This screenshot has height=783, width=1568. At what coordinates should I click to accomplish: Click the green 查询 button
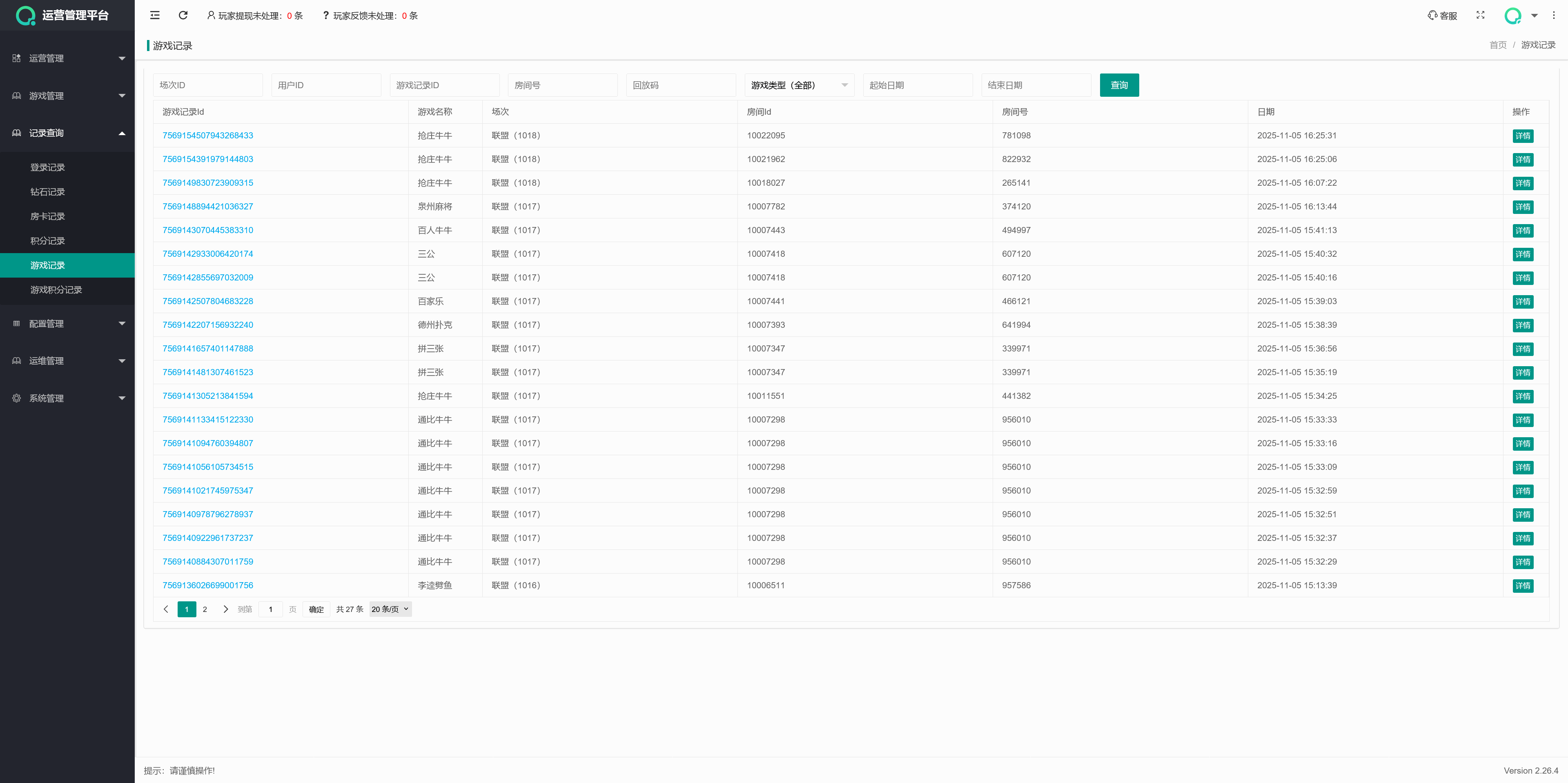pyautogui.click(x=1119, y=85)
